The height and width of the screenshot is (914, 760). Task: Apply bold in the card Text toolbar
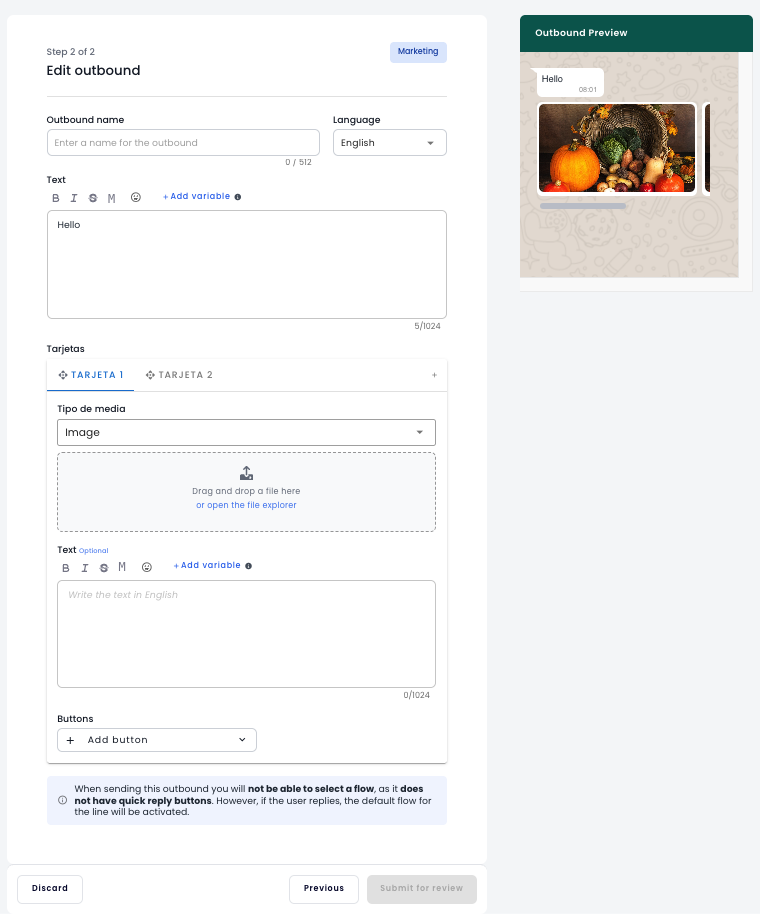point(66,568)
